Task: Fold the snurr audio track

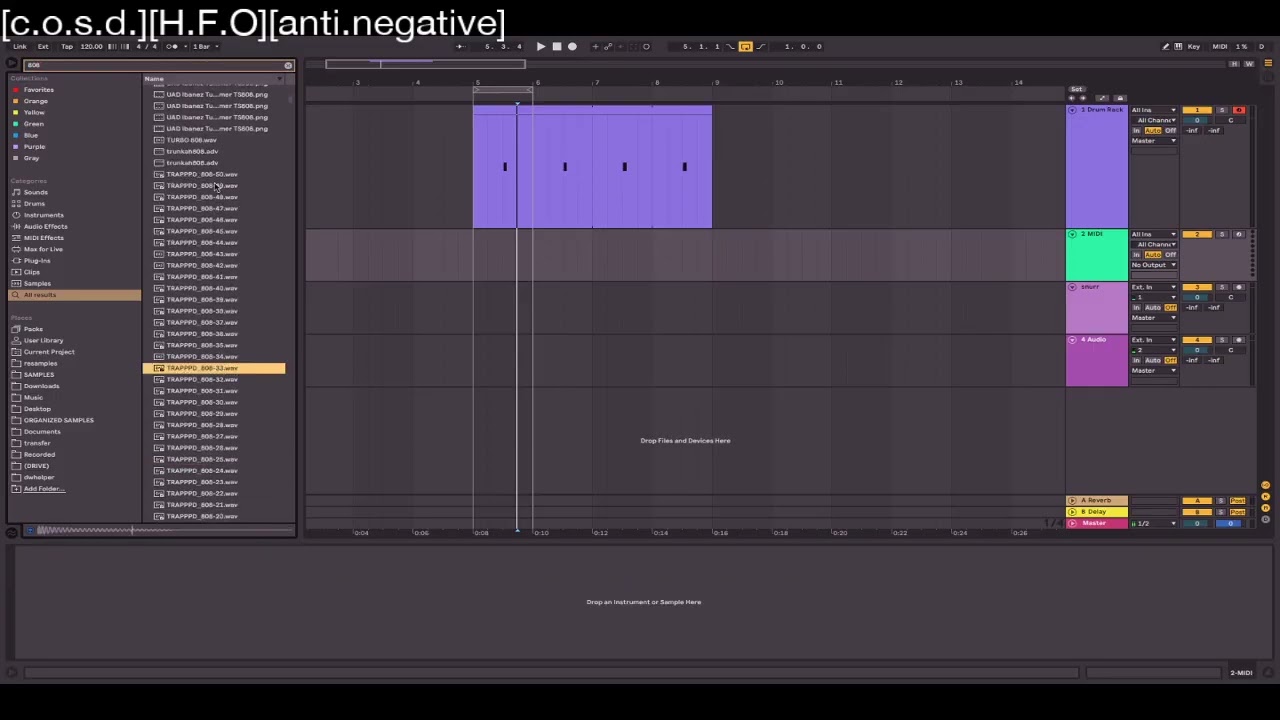Action: pos(1072,287)
